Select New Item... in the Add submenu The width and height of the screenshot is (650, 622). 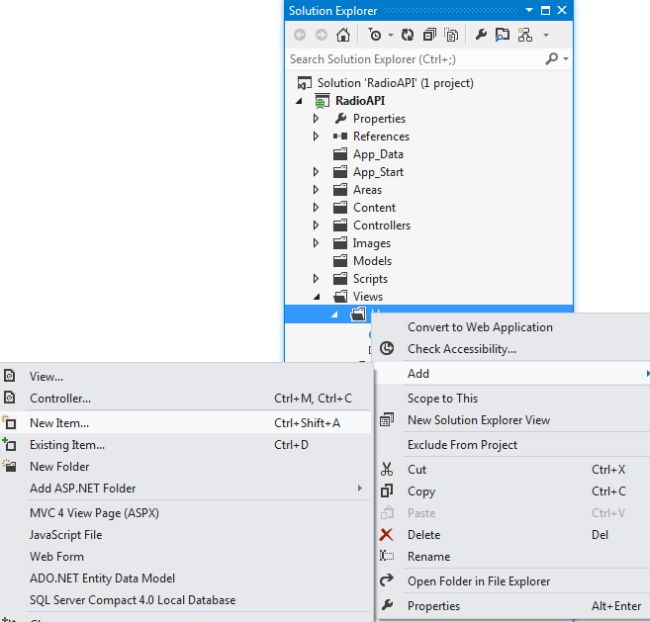pyautogui.click(x=186, y=423)
